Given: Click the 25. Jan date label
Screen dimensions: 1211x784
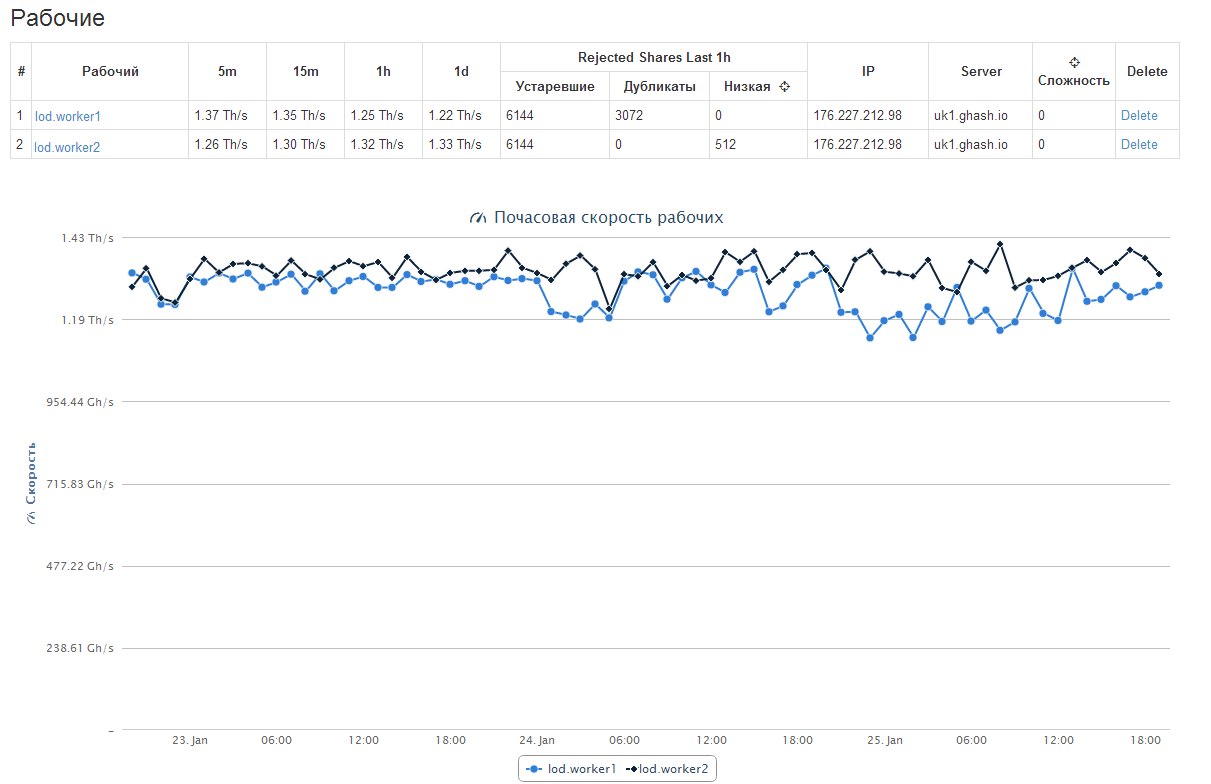Looking at the screenshot, I should click(885, 741).
